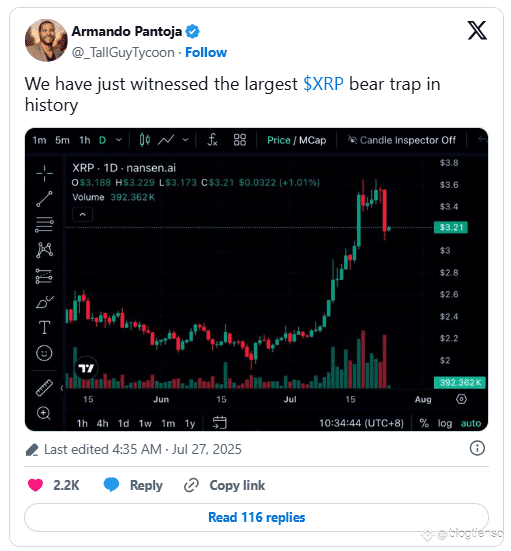Select the crosshair cursor tool
Viewport: 511px width, 551px height.
(44, 173)
